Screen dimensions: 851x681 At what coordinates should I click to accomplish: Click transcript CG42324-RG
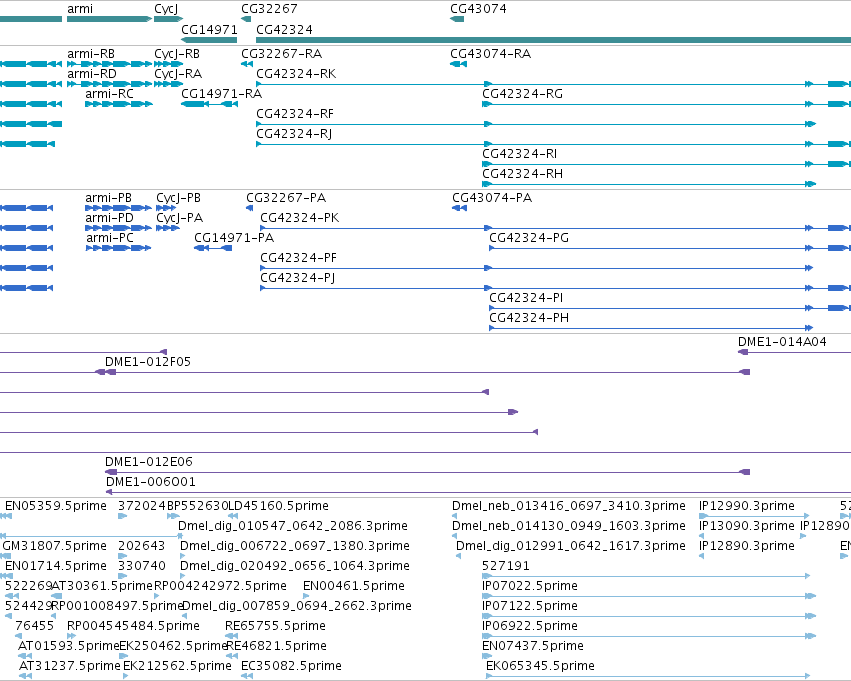[x=523, y=94]
